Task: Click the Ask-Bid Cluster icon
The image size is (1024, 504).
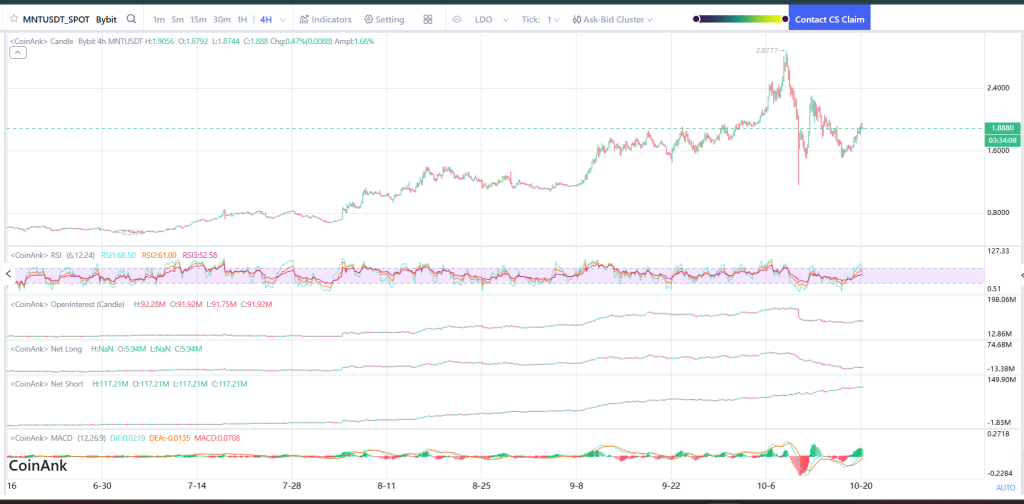Action: [578, 19]
